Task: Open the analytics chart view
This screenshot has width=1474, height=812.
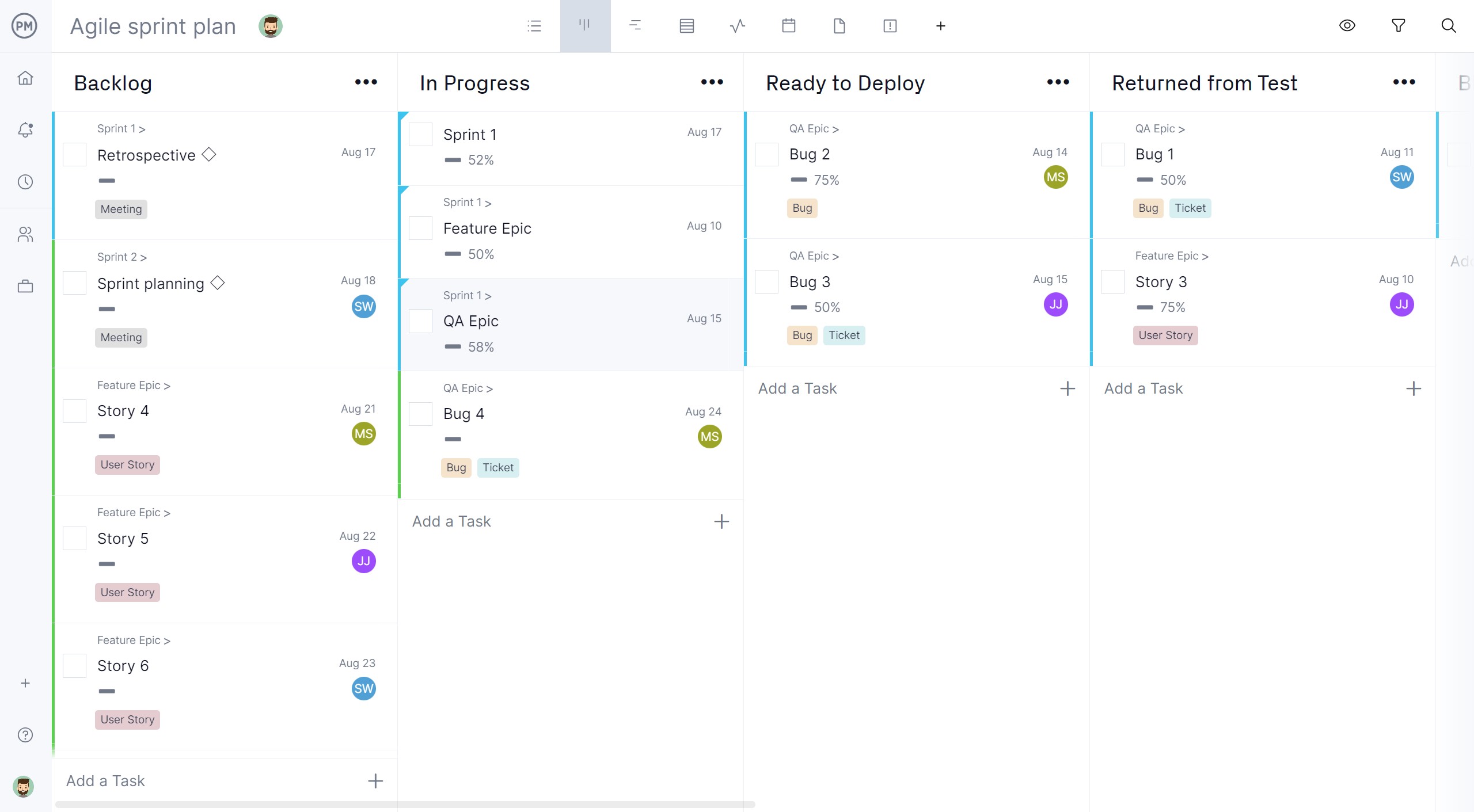Action: (737, 25)
